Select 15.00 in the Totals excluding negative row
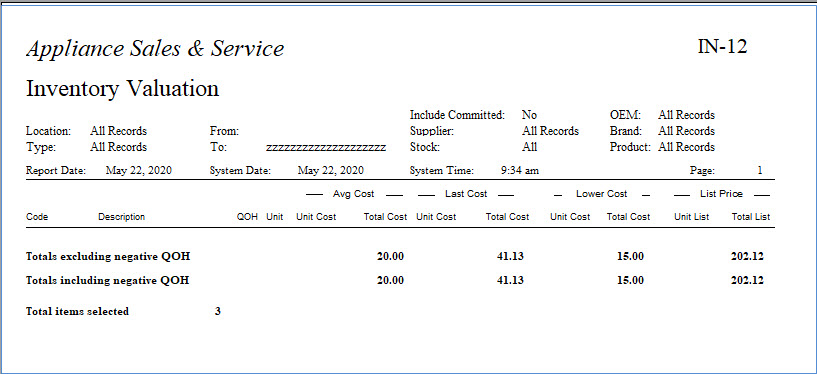The width and height of the screenshot is (817, 374). click(x=630, y=256)
